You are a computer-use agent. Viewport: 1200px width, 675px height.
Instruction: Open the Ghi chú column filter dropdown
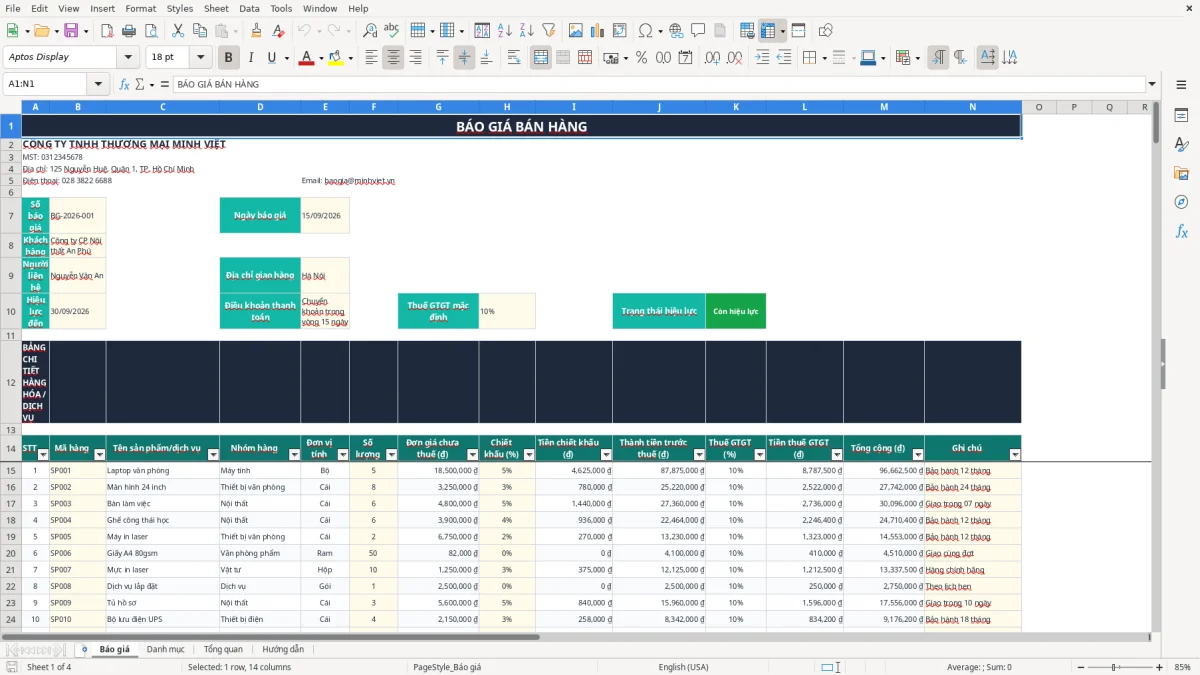click(x=1015, y=454)
